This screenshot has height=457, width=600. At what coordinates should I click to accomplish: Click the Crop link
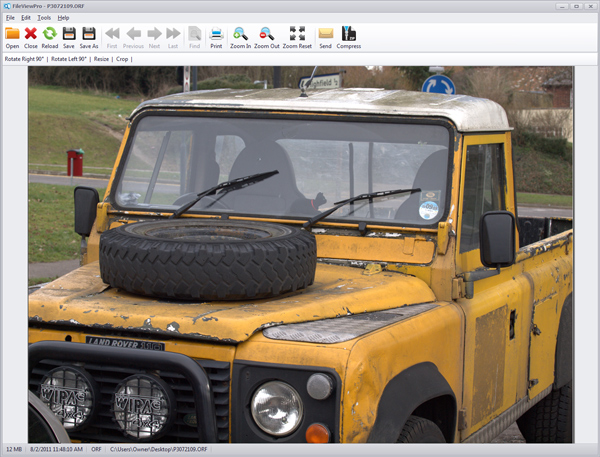(122, 59)
